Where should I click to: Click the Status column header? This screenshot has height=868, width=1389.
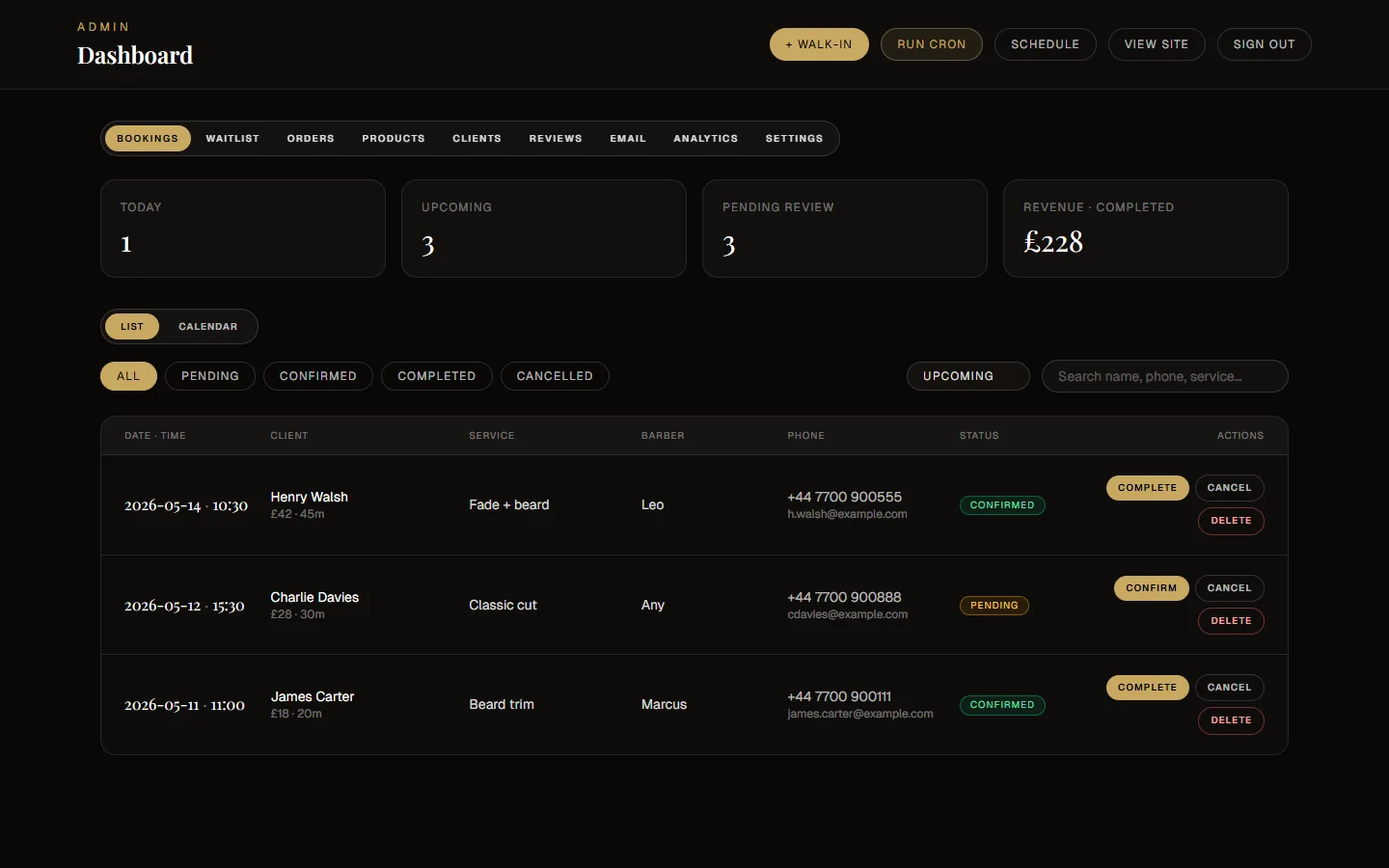click(x=979, y=436)
